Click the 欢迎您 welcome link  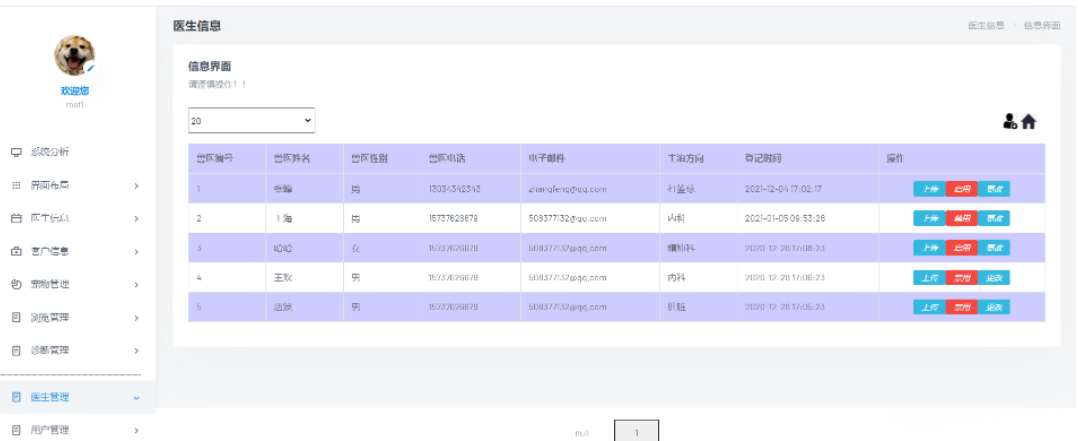tap(74, 91)
